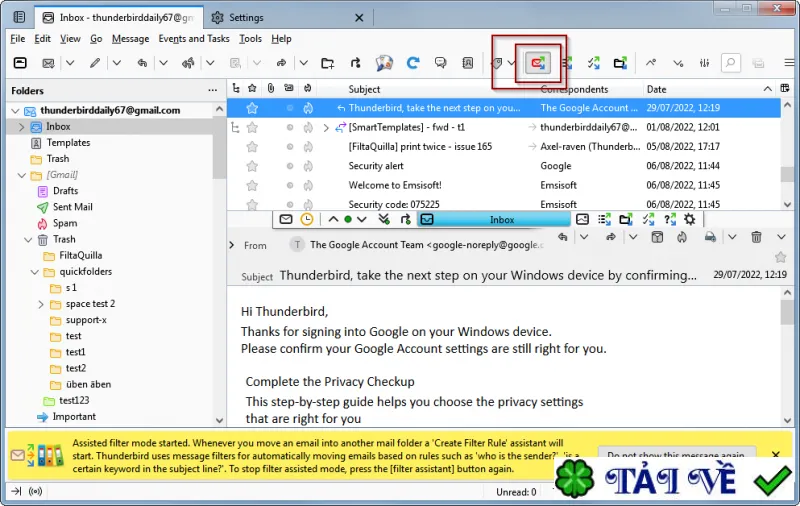Click the quick filter sliders icon
This screenshot has height=506, width=800.
[x=704, y=63]
